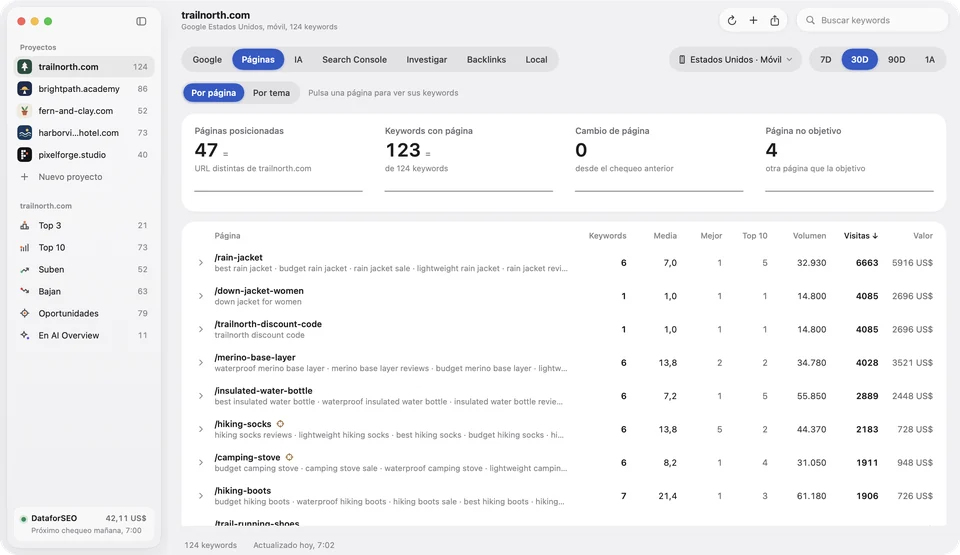Image resolution: width=960 pixels, height=555 pixels.
Task: Open the Página no objetivo summary card
Action: [849, 158]
